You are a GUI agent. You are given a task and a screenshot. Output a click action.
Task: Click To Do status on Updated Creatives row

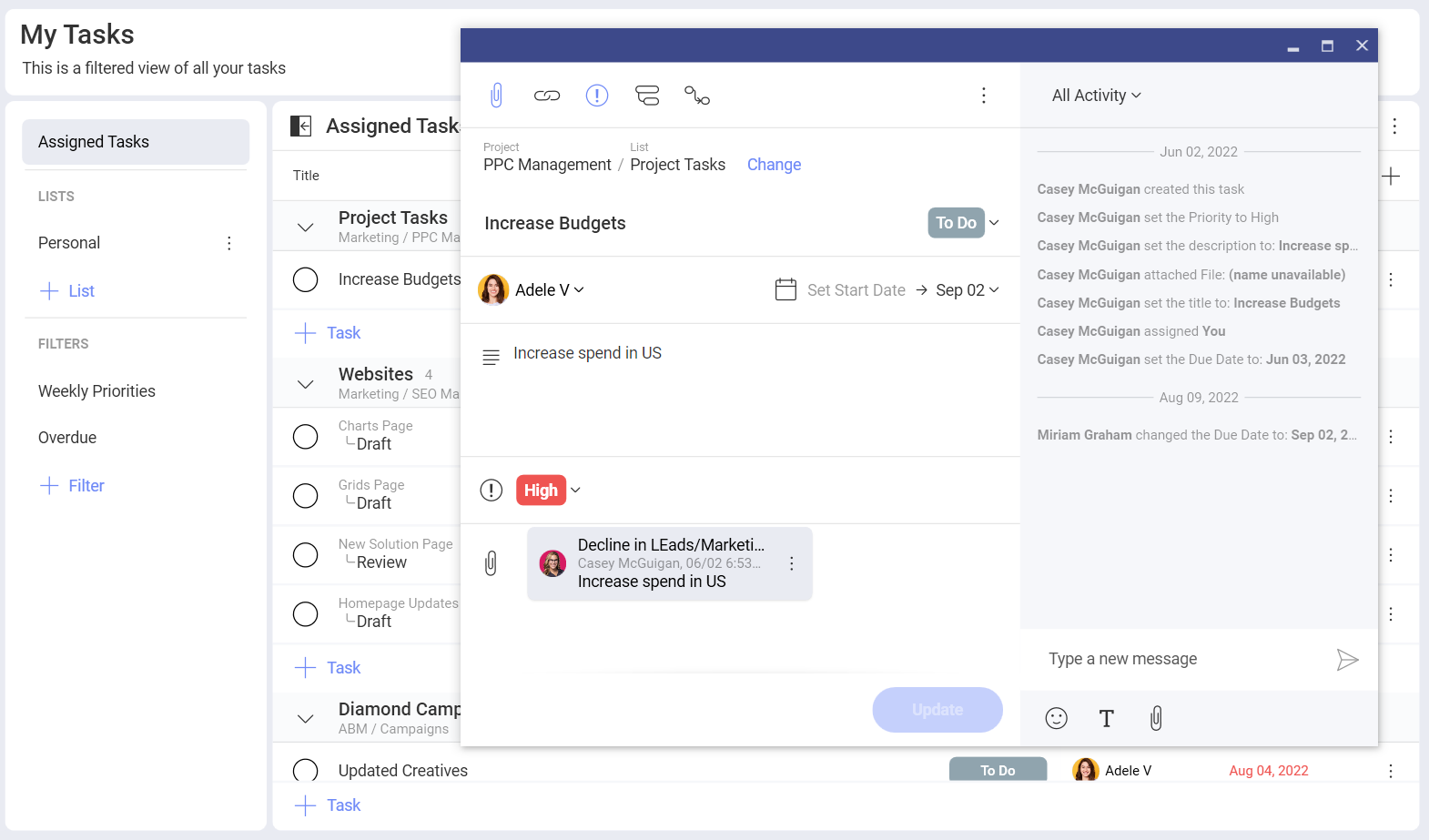point(998,770)
